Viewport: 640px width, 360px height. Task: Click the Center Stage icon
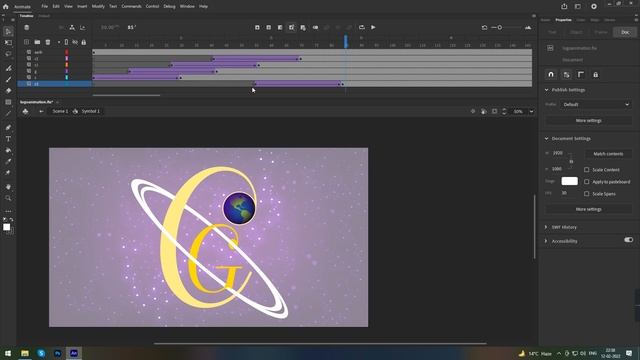(473, 111)
